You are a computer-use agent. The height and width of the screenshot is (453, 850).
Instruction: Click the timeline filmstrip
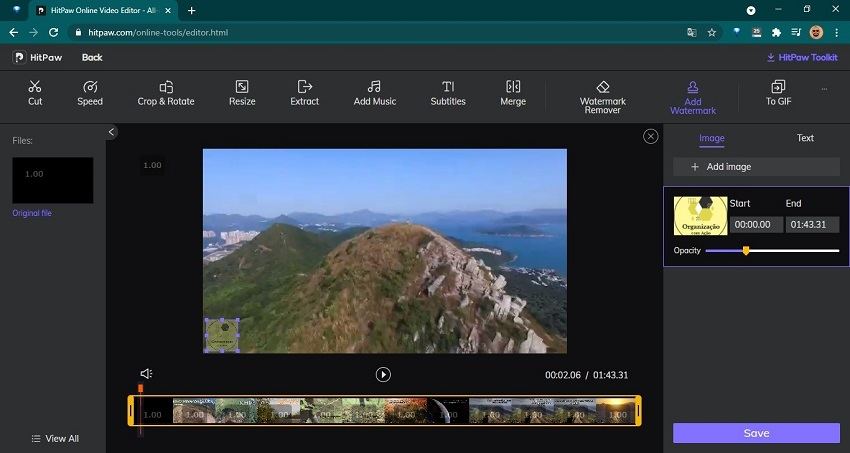(384, 411)
